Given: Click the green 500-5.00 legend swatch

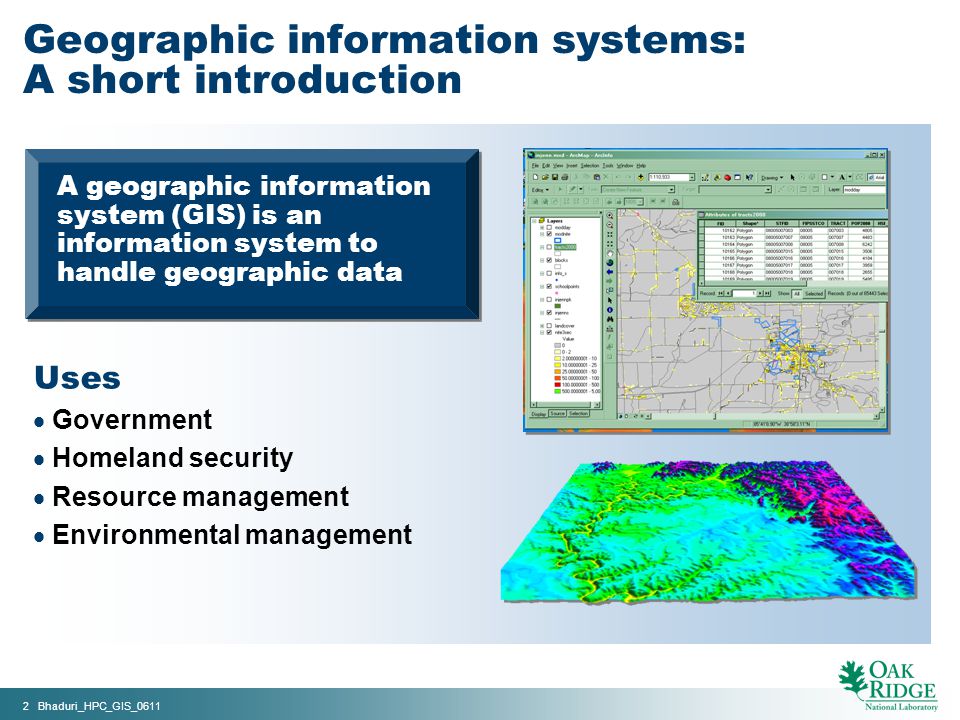Looking at the screenshot, I should (557, 391).
